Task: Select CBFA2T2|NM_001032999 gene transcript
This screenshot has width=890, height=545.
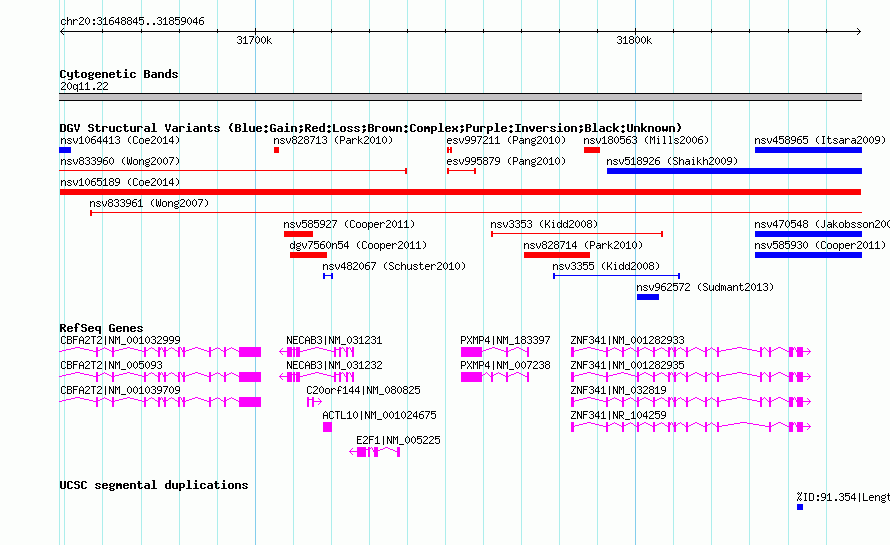Action: [160, 352]
